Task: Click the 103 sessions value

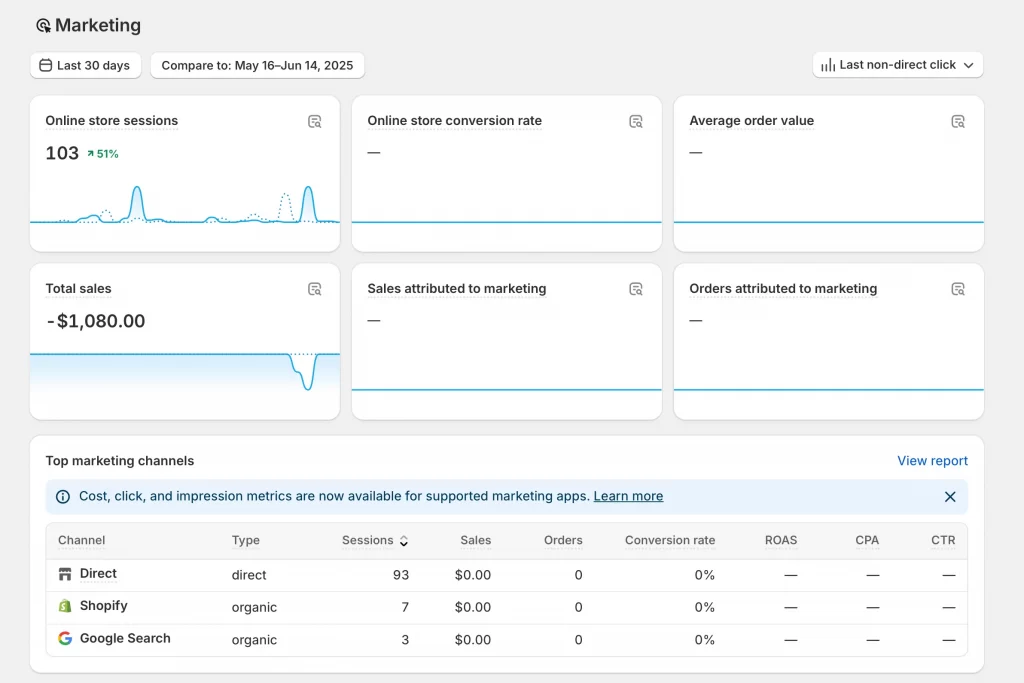Action: (x=62, y=153)
